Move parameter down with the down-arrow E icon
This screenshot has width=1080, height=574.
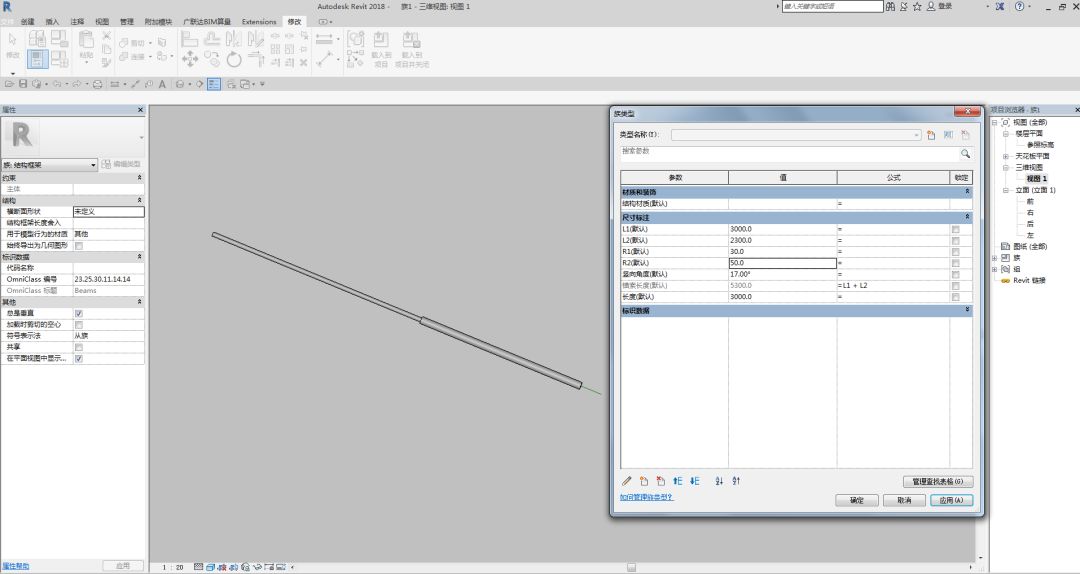click(694, 481)
